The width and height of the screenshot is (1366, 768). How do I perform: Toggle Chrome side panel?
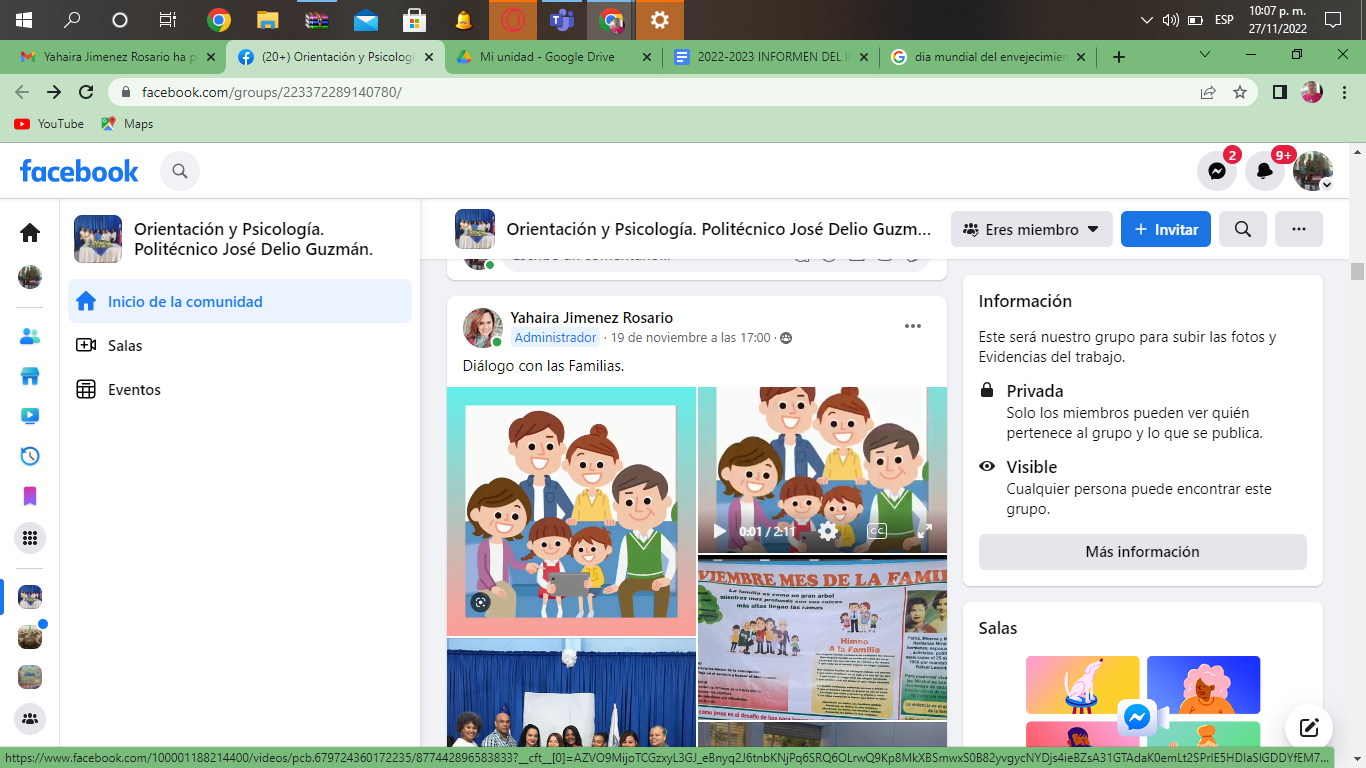click(1279, 92)
